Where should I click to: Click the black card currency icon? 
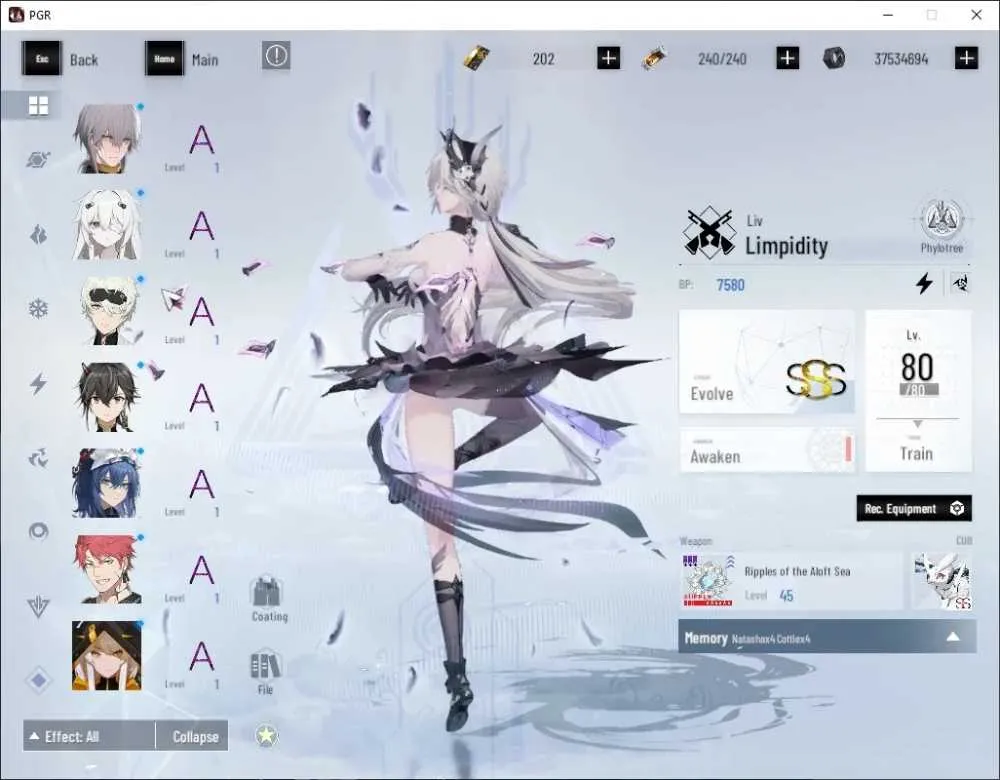[476, 58]
